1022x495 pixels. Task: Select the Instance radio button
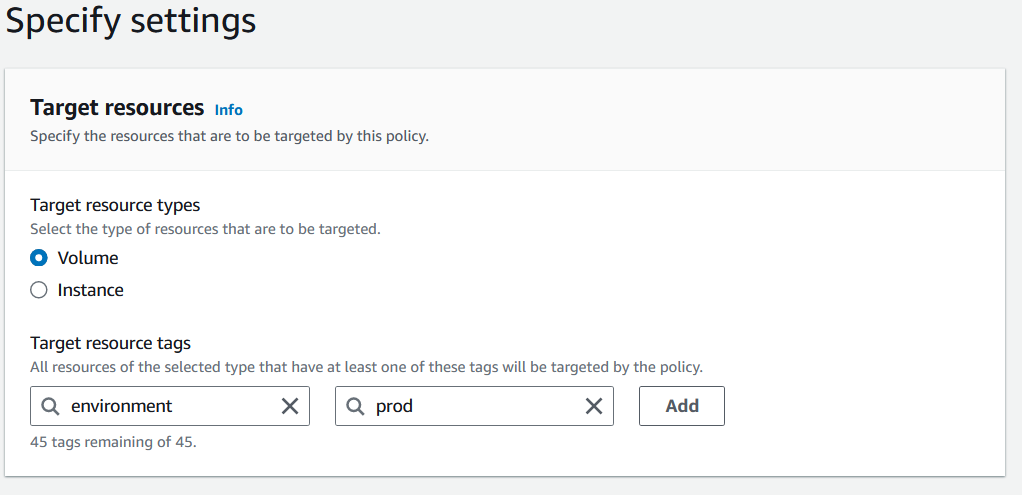pyautogui.click(x=39, y=290)
